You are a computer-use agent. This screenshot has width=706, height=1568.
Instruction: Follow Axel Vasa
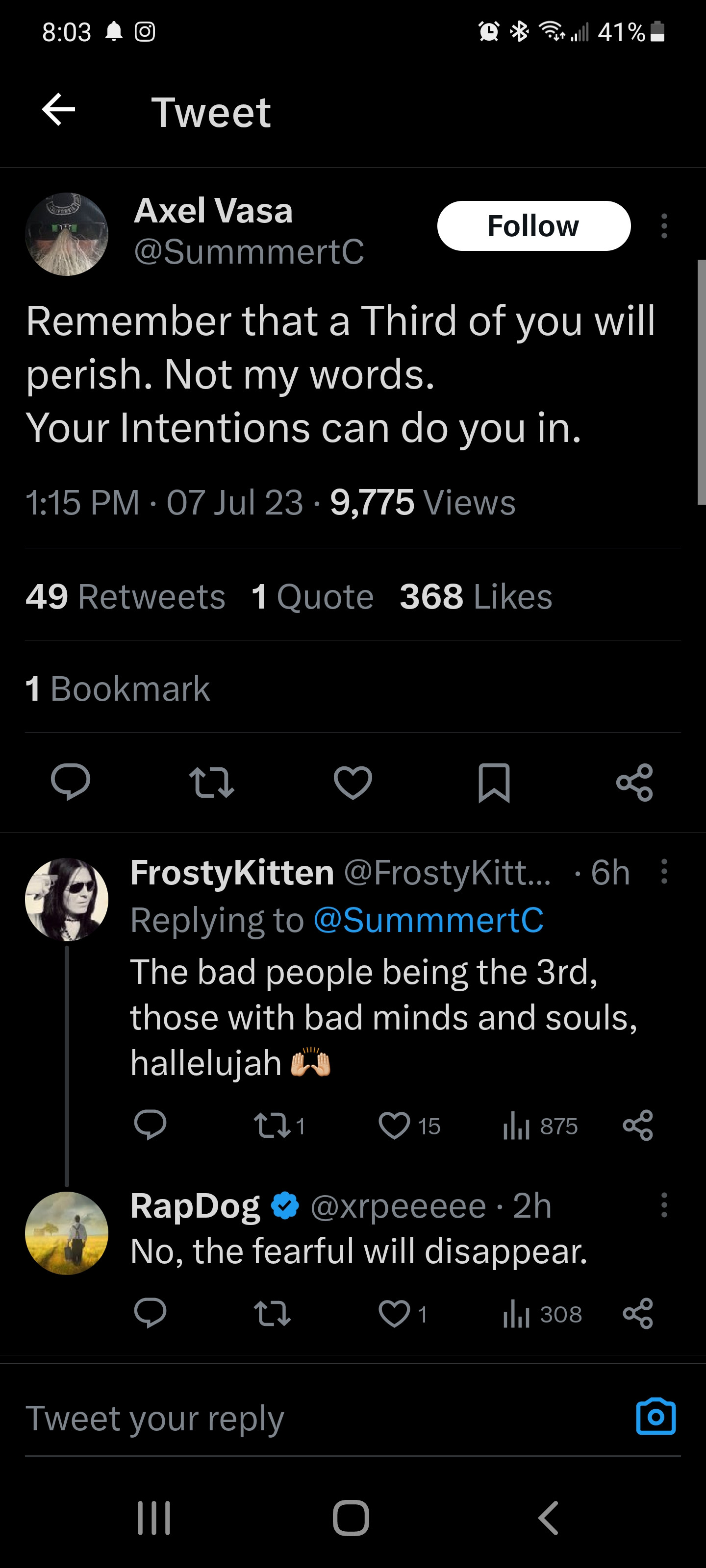point(533,226)
